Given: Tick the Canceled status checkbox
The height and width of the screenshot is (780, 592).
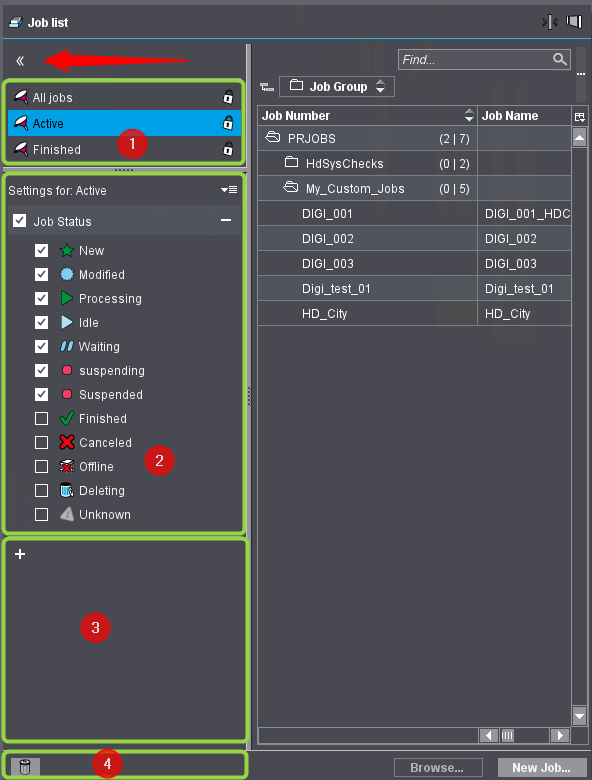Looking at the screenshot, I should 41,442.
